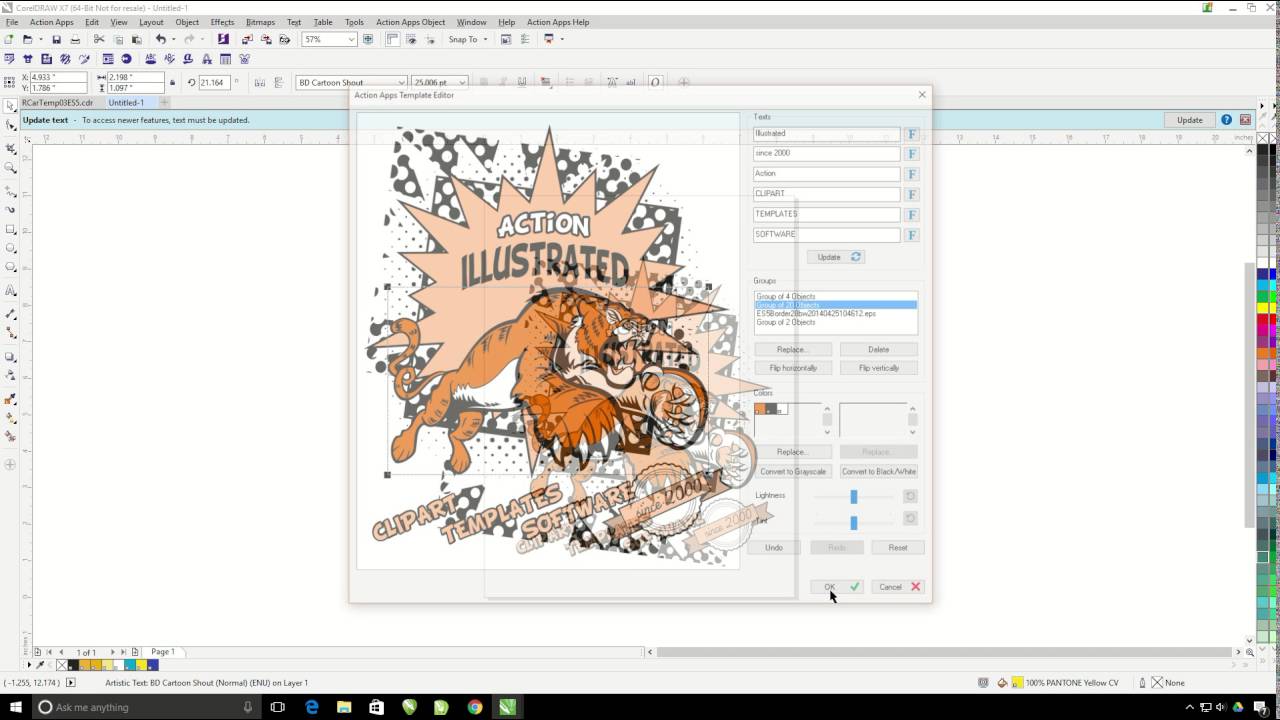Click the Import icon in toolbar

pos(247,39)
